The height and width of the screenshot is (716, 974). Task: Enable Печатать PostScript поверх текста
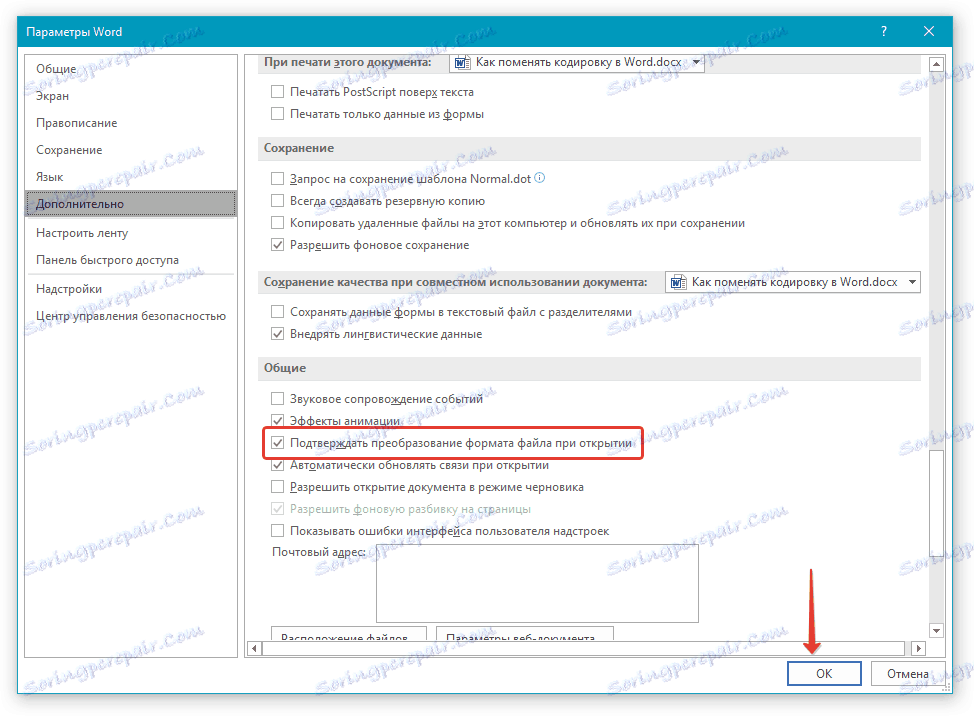(278, 92)
